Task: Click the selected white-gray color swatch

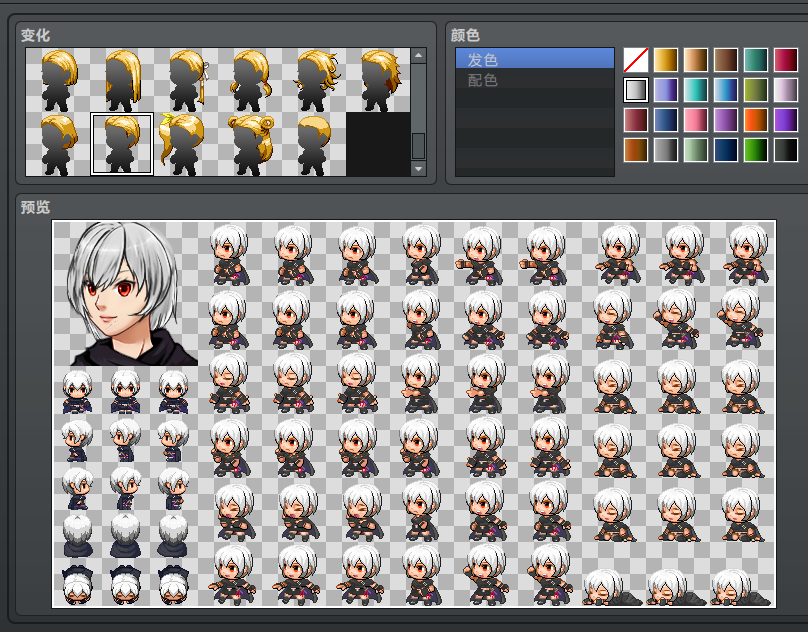Action: (636, 90)
